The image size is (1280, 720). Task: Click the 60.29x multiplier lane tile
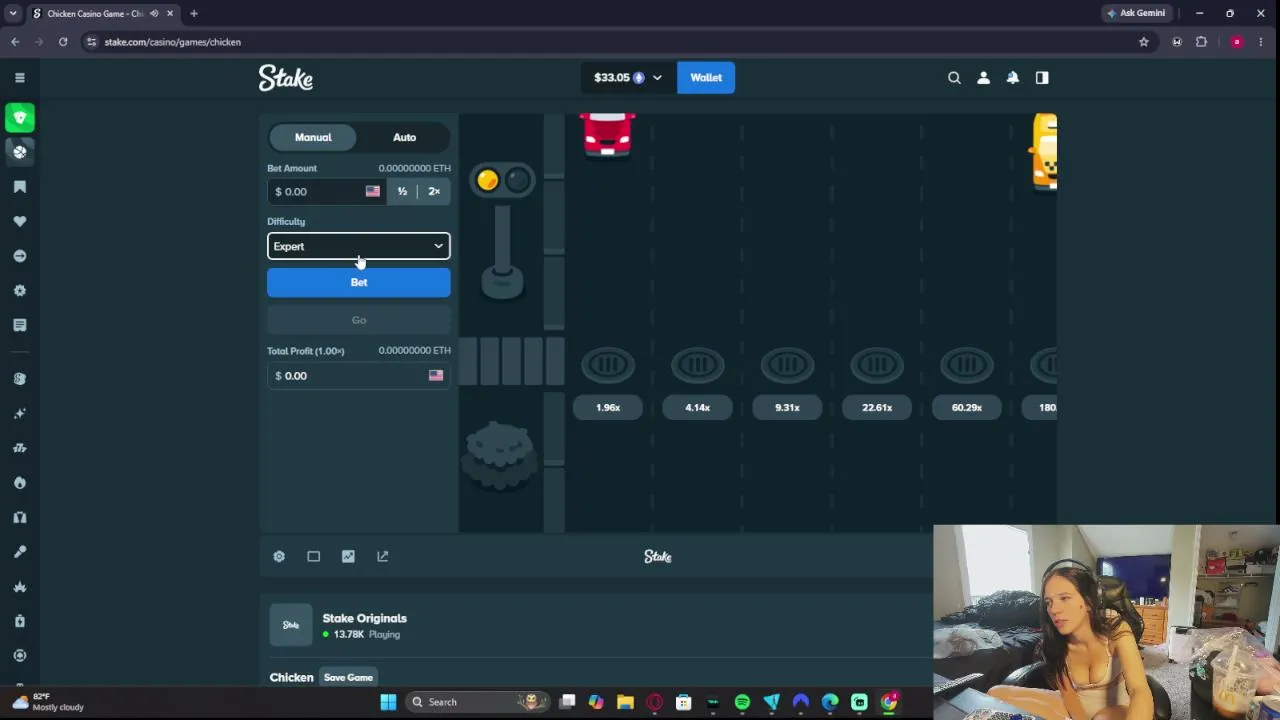pyautogui.click(x=967, y=407)
